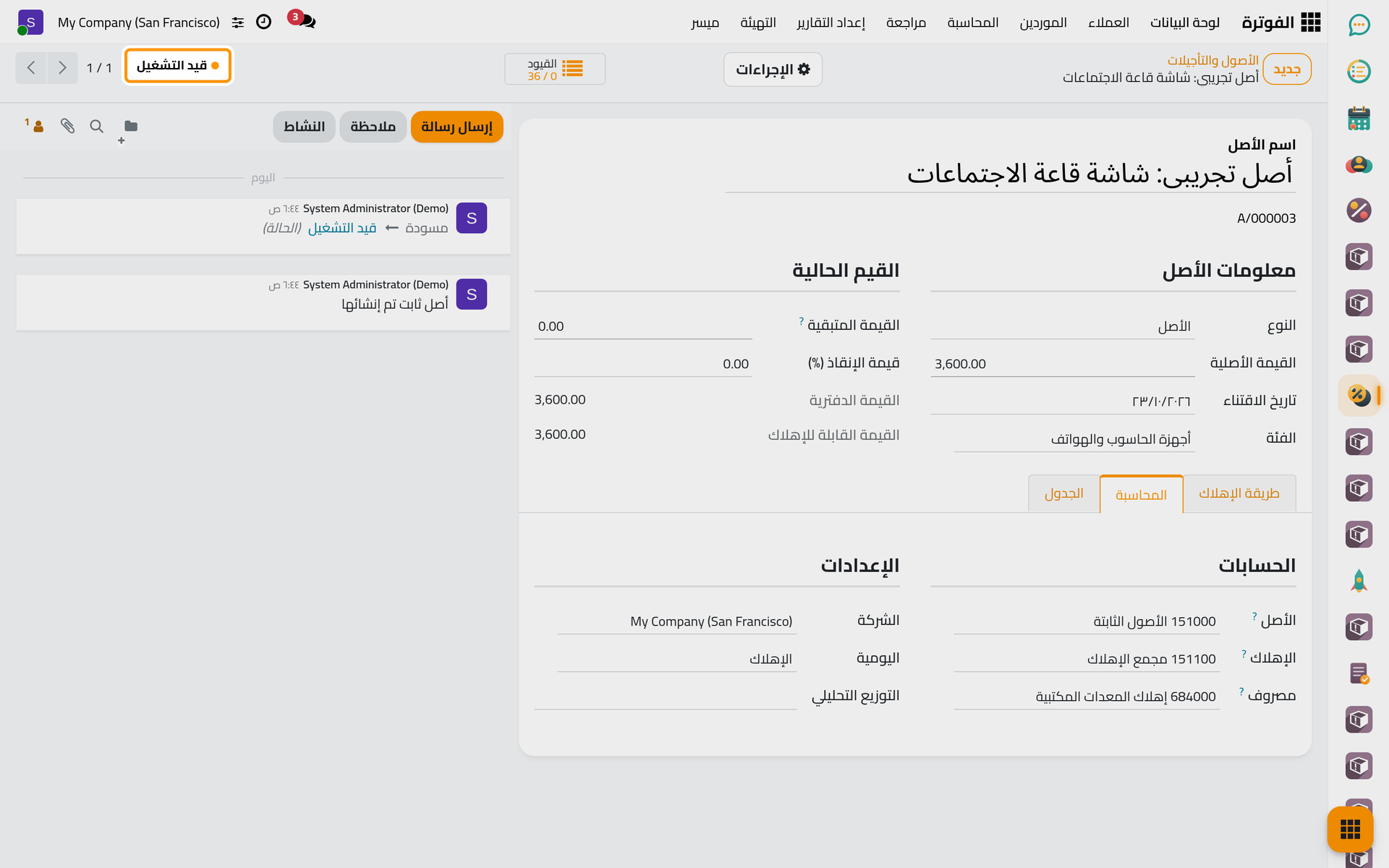Image resolution: width=1389 pixels, height=868 pixels.
Task: Search chatter messages with magnifier icon
Action: point(96,126)
